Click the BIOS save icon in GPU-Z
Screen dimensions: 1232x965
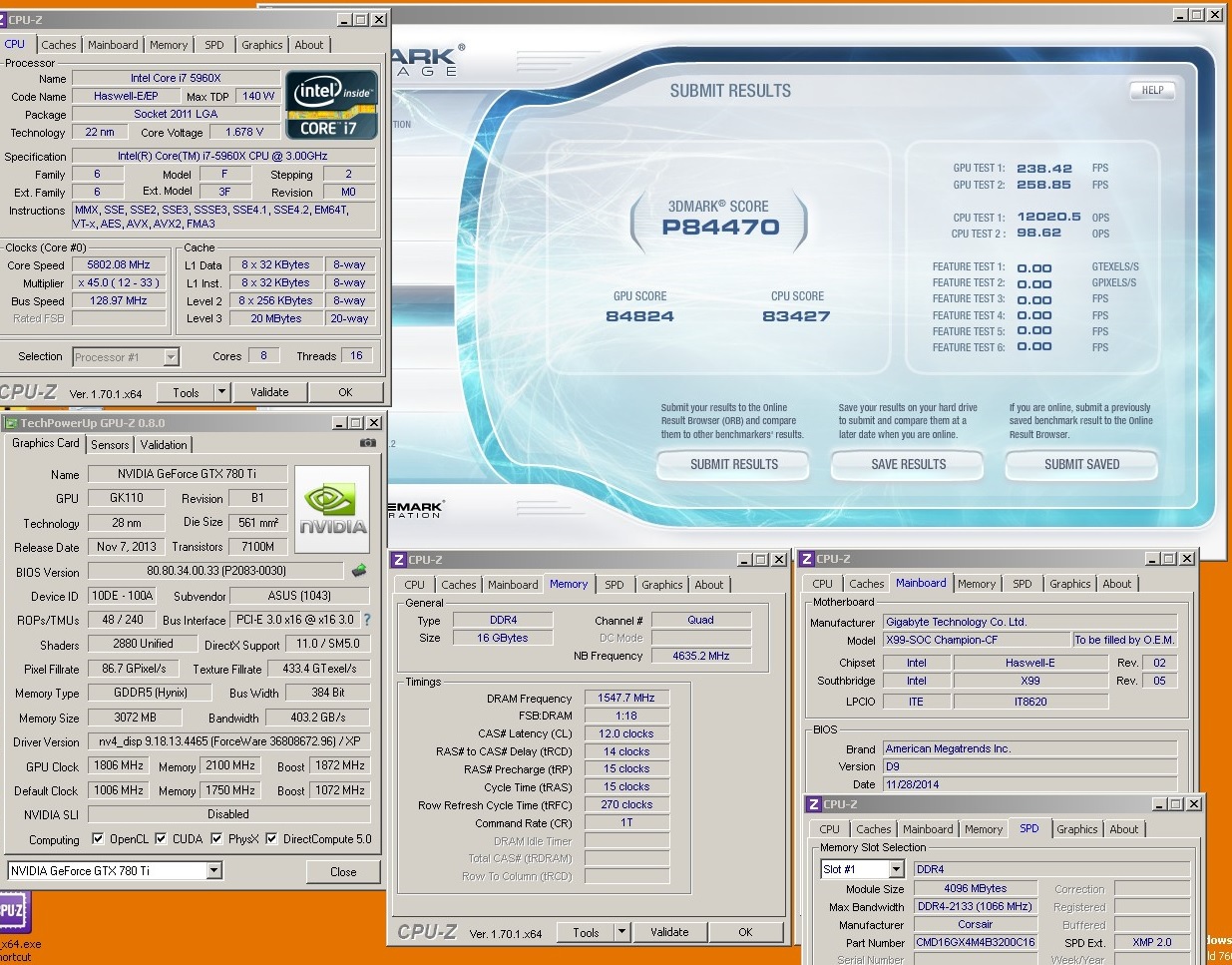point(359,571)
